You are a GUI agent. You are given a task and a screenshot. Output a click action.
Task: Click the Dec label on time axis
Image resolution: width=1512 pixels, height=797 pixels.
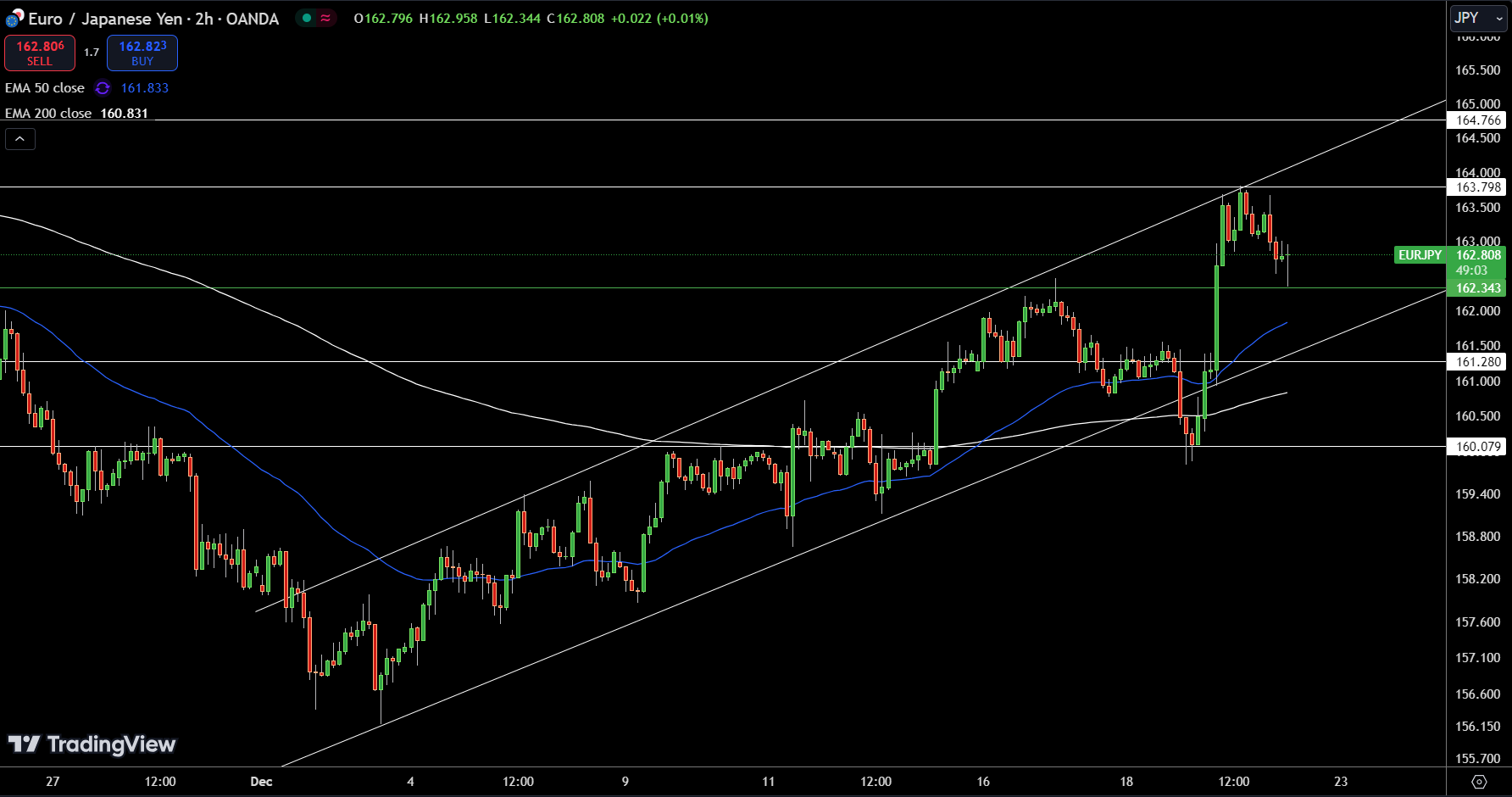click(x=261, y=782)
